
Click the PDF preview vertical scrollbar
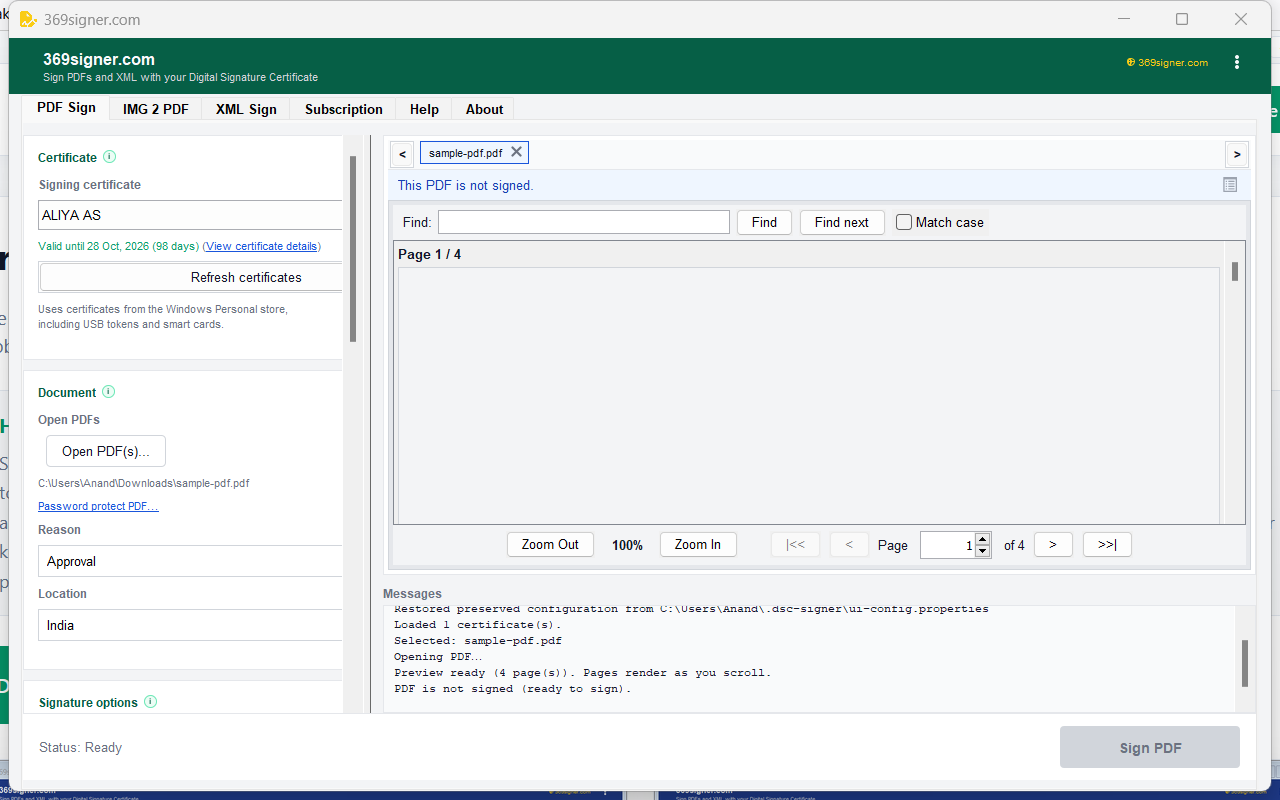[1235, 272]
